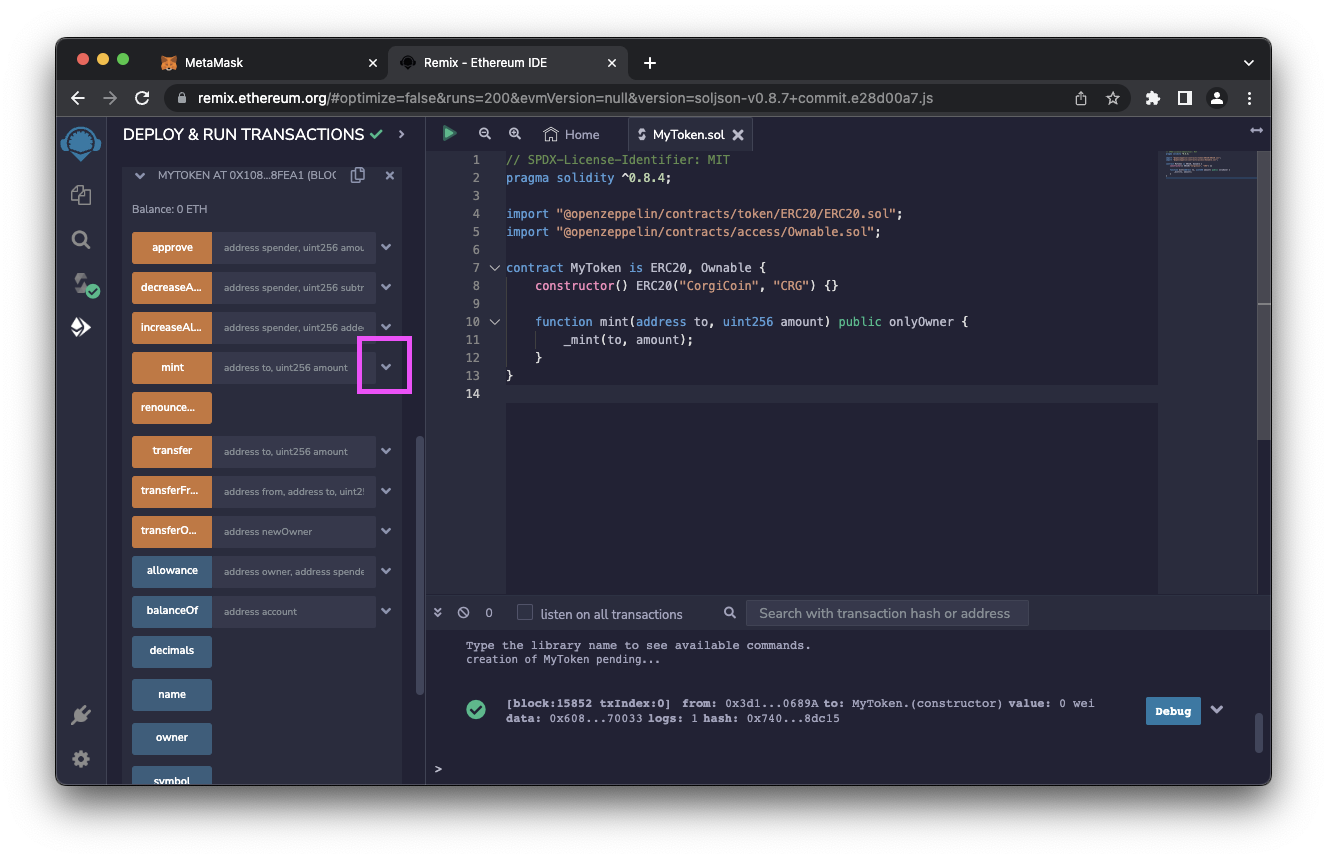The image size is (1327, 859).
Task: Expand the allowance function parameters
Action: [x=386, y=571]
